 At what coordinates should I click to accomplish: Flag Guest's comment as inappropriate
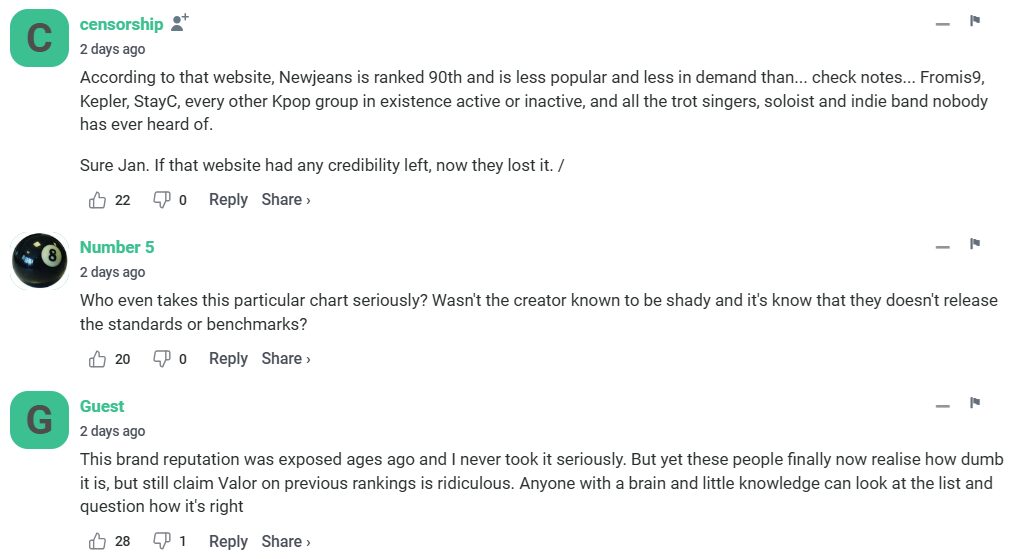coord(975,403)
